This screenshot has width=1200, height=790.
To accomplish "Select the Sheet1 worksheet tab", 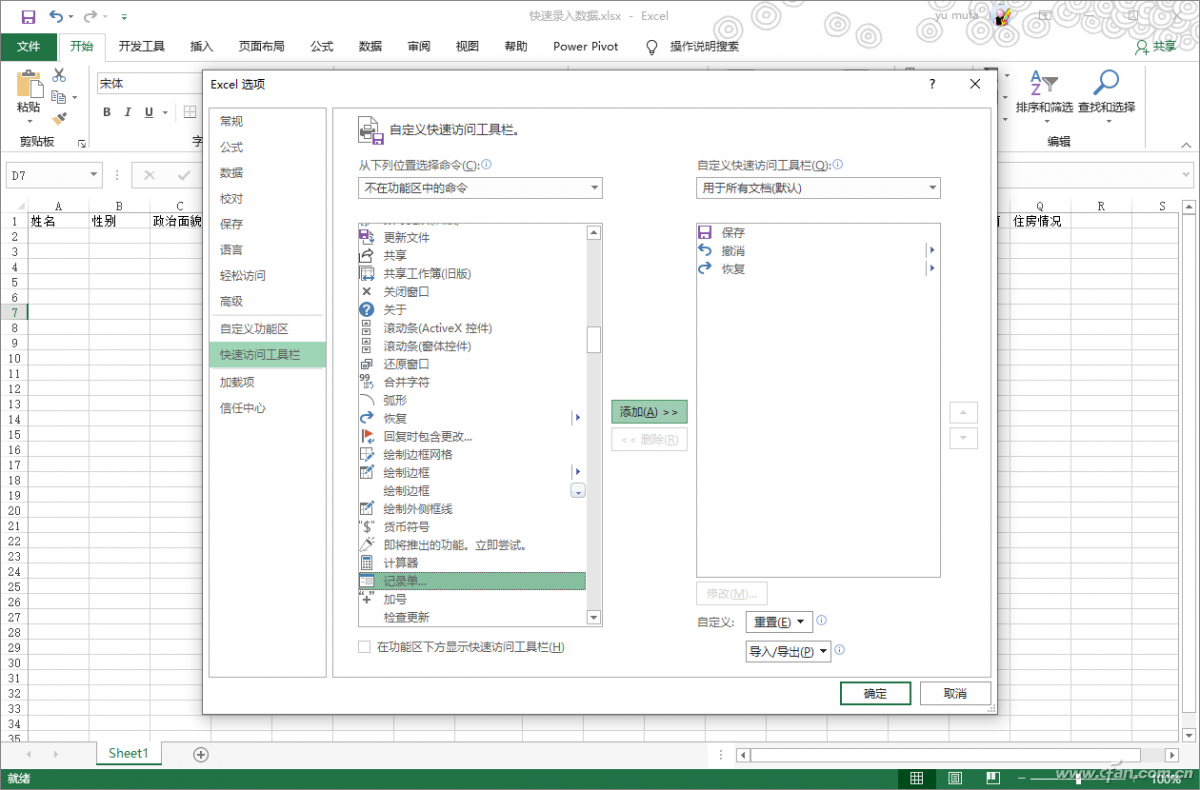I will [128, 754].
